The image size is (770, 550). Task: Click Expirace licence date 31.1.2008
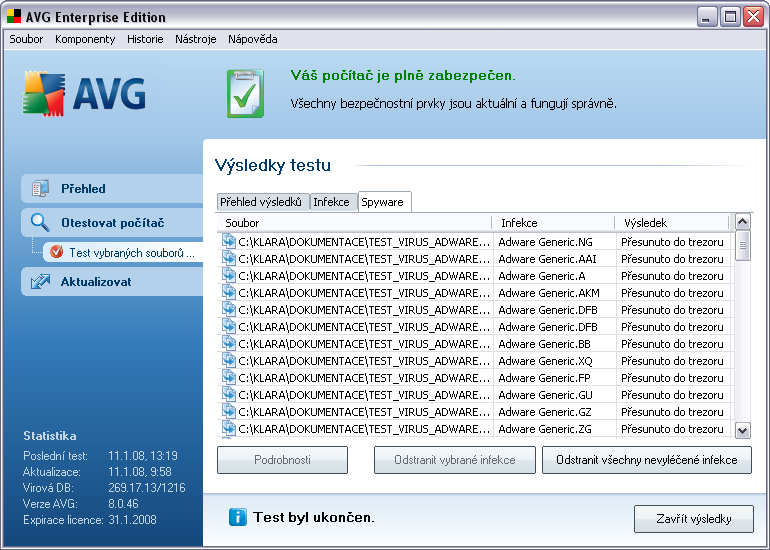click(x=132, y=520)
